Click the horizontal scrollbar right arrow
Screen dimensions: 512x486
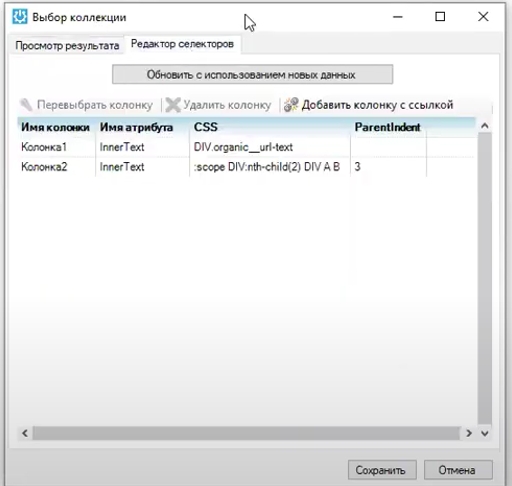point(469,433)
